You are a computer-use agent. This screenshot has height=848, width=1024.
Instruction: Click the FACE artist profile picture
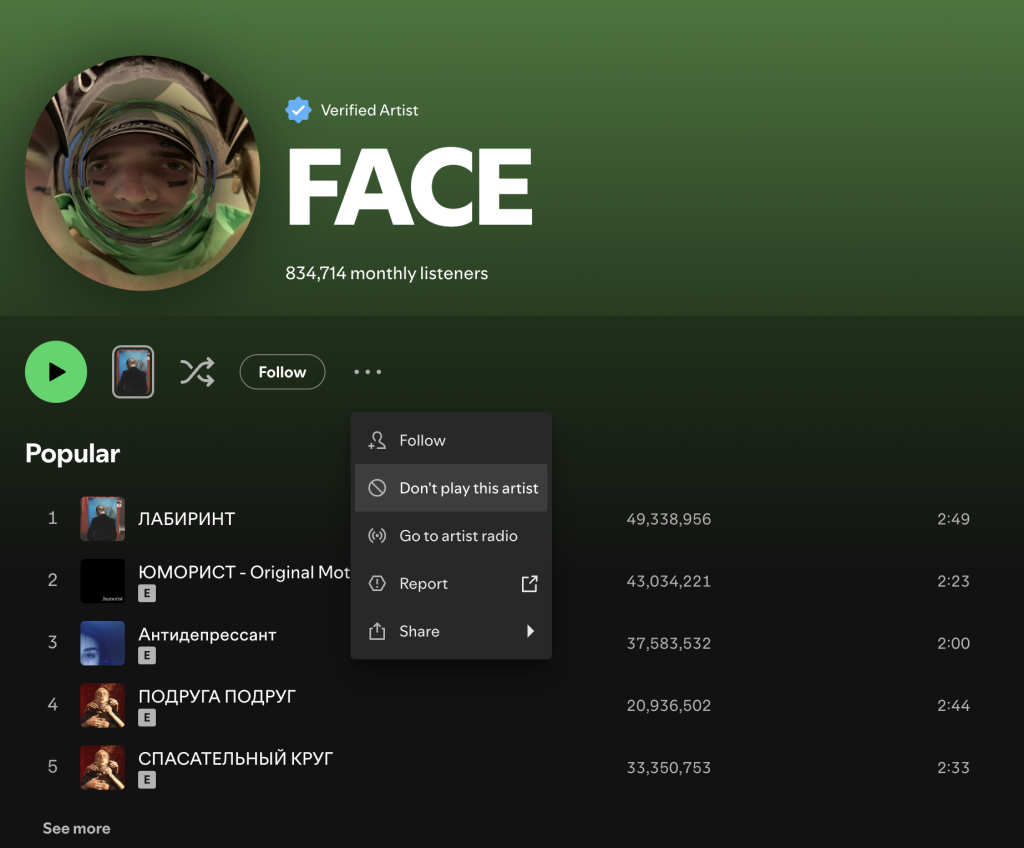coord(142,173)
